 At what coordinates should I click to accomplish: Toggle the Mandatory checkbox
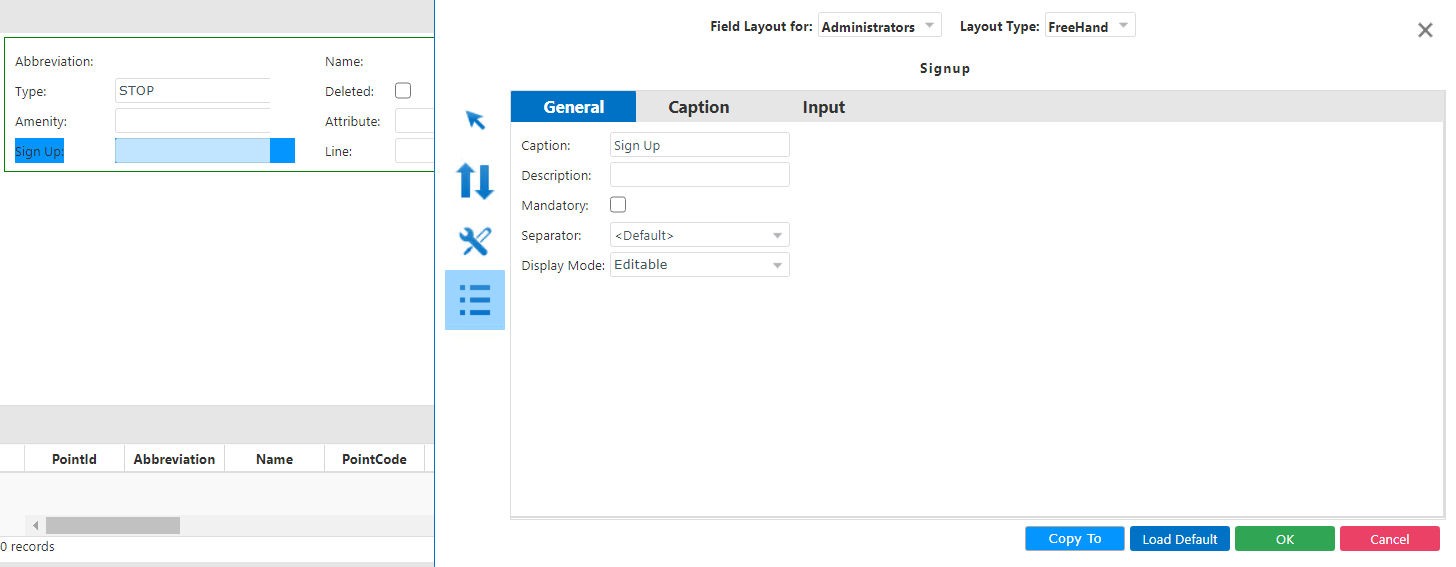(618, 205)
